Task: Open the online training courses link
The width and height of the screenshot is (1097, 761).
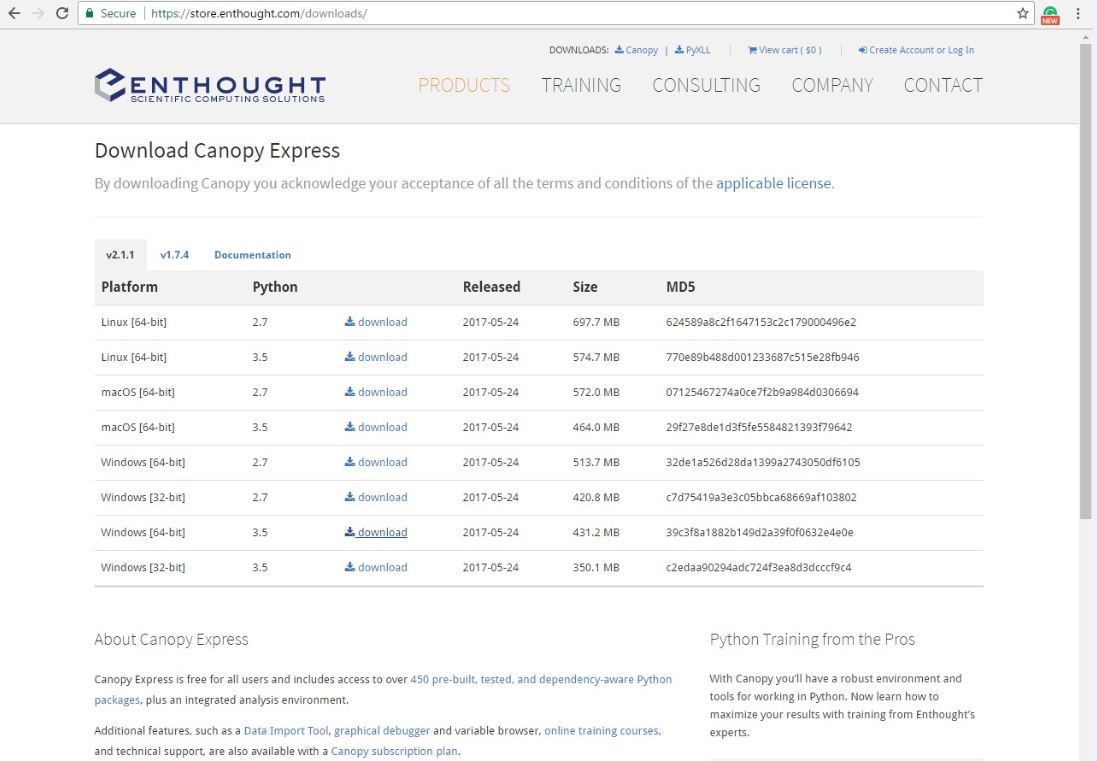Action: pos(602,730)
